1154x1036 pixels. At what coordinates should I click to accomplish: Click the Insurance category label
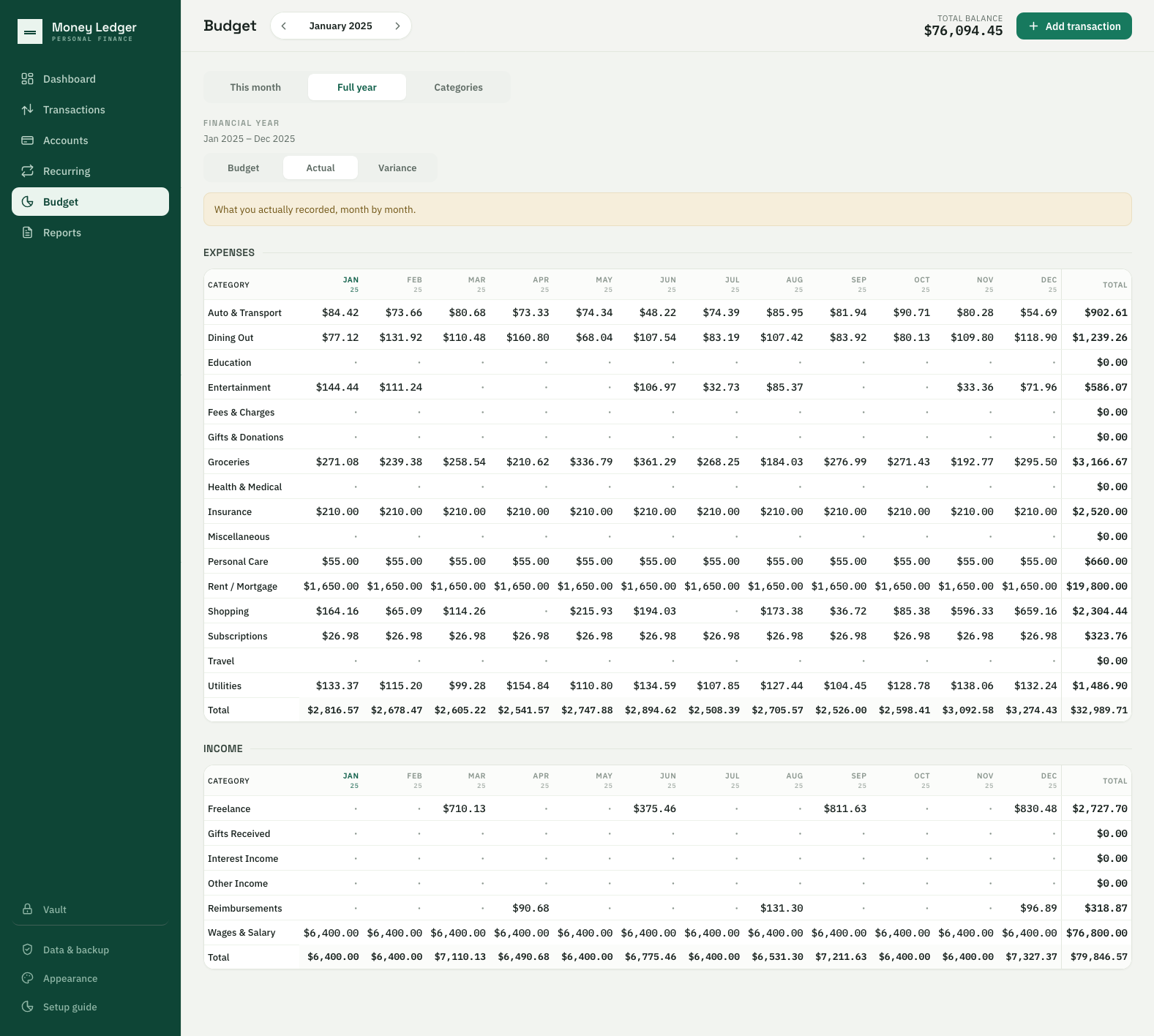230,511
